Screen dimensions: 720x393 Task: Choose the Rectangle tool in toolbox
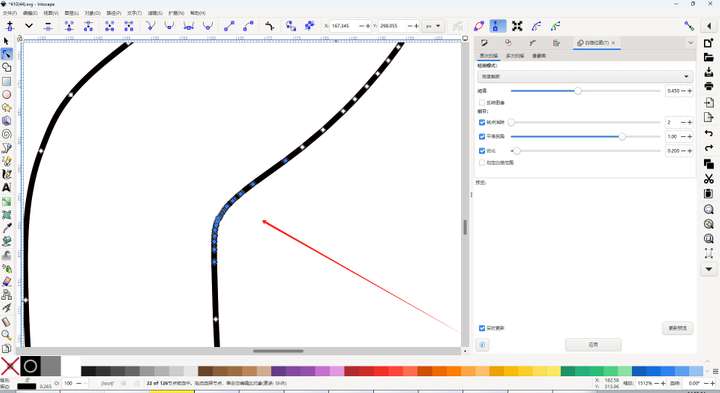pos(6,81)
